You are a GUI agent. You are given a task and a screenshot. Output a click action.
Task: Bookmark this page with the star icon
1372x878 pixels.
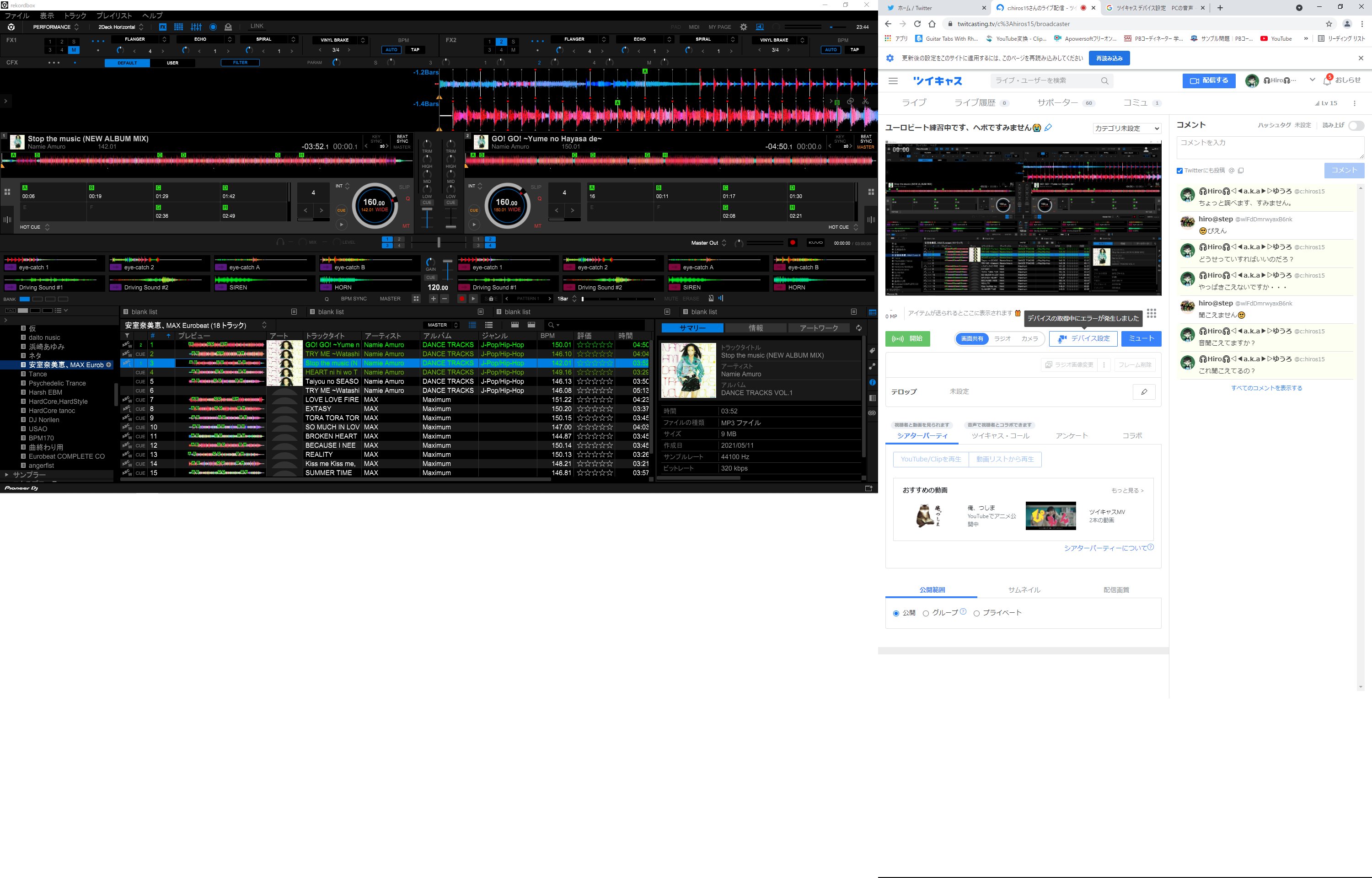tap(1329, 24)
